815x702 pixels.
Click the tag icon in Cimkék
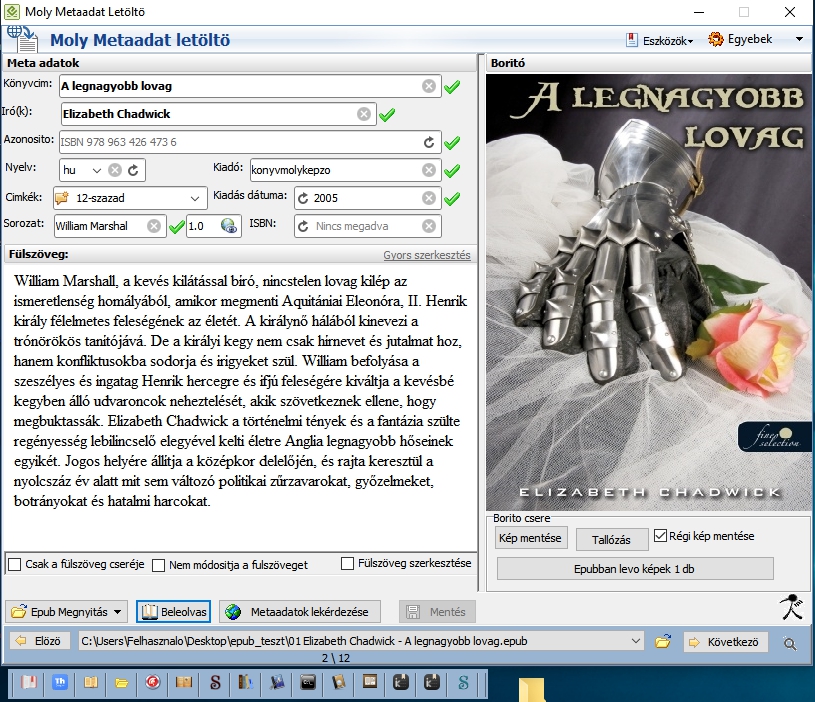(62, 198)
